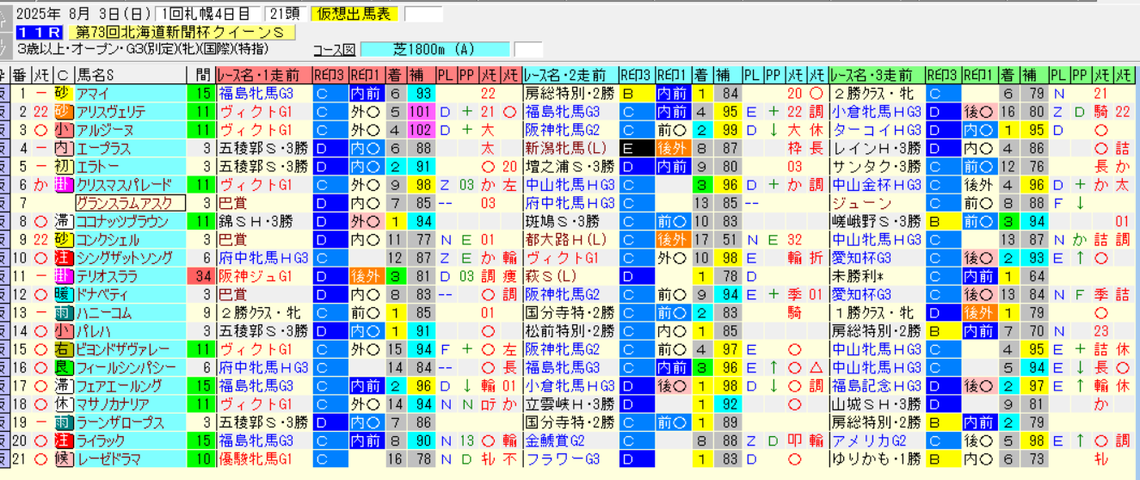This screenshot has height=480, width=1140.
Task: Select the 11R race number label
Action: pyautogui.click(x=39, y=32)
